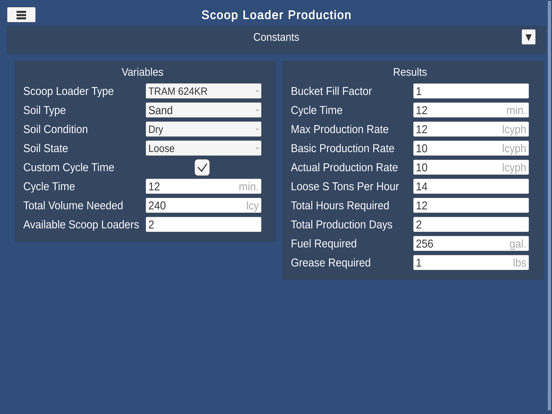Click the Custom Cycle Time label
The image size is (552, 414).
pos(69,168)
